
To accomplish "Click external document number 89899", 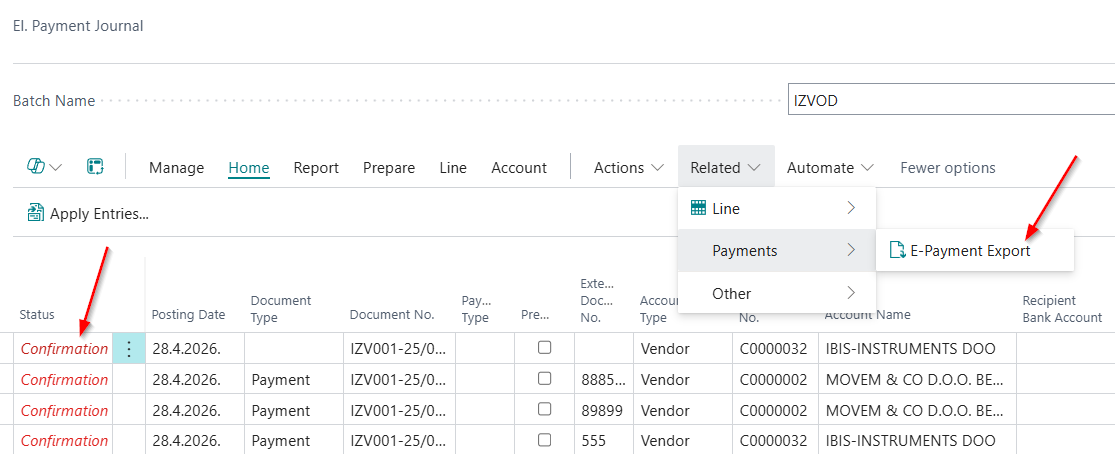I will [602, 411].
